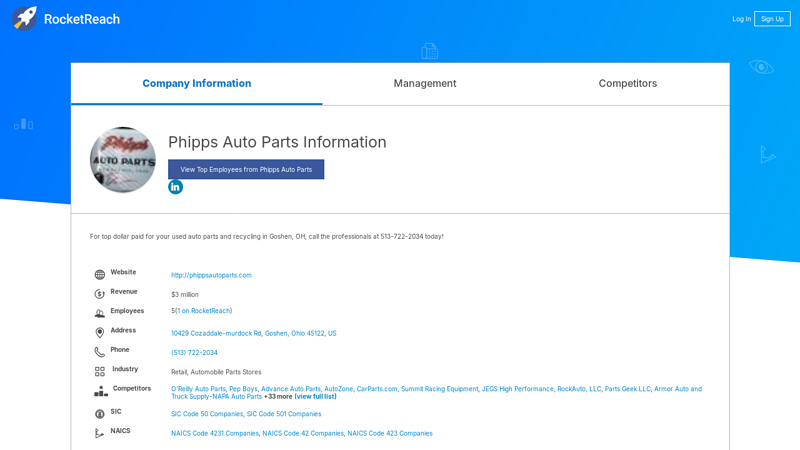
Task: Click the Log In link
Action: click(741, 19)
